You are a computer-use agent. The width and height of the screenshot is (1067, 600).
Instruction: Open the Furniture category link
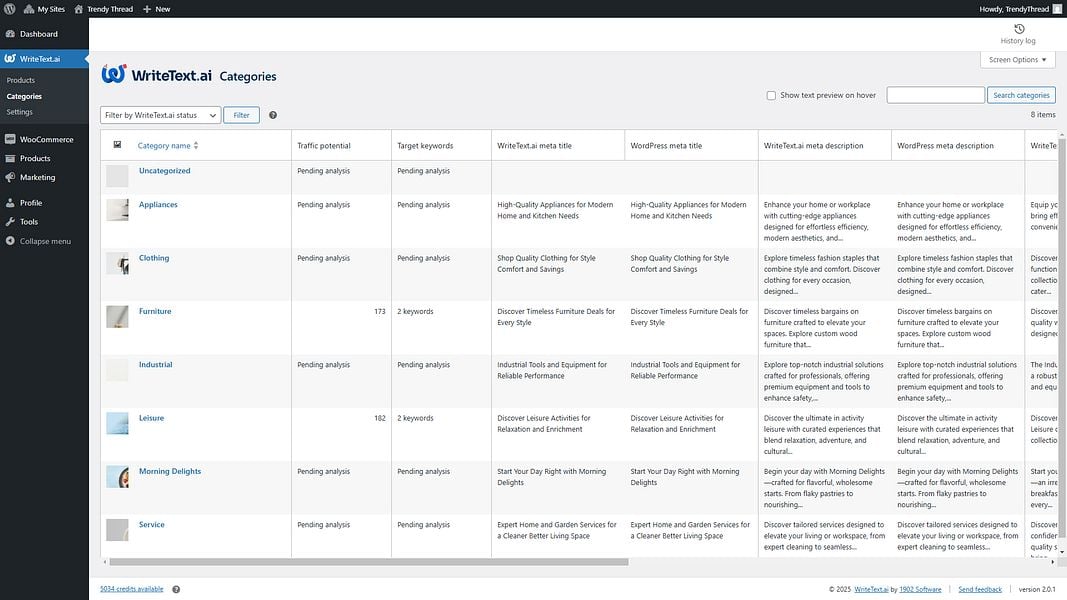coord(155,312)
